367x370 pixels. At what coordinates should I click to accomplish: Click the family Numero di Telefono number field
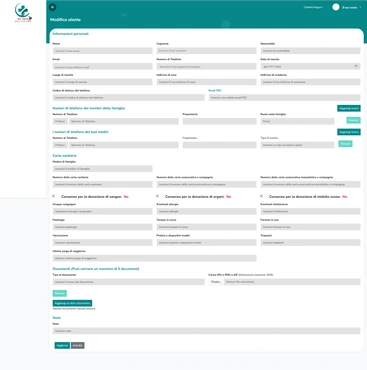pos(124,121)
